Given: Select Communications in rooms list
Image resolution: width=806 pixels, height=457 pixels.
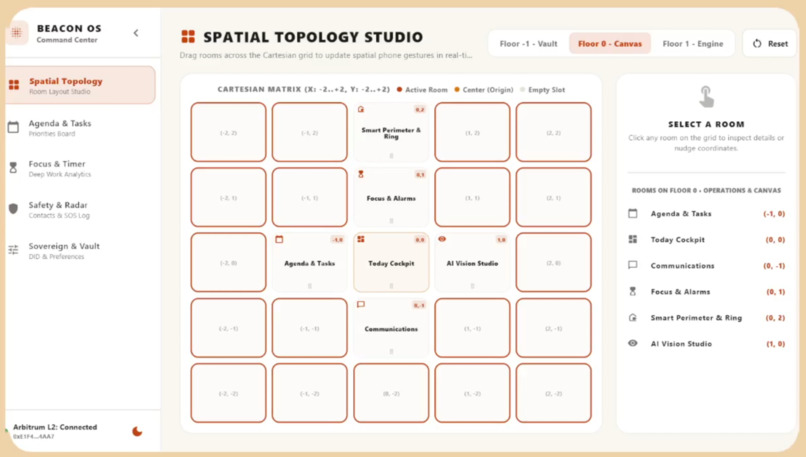Looking at the screenshot, I should 706,266.
